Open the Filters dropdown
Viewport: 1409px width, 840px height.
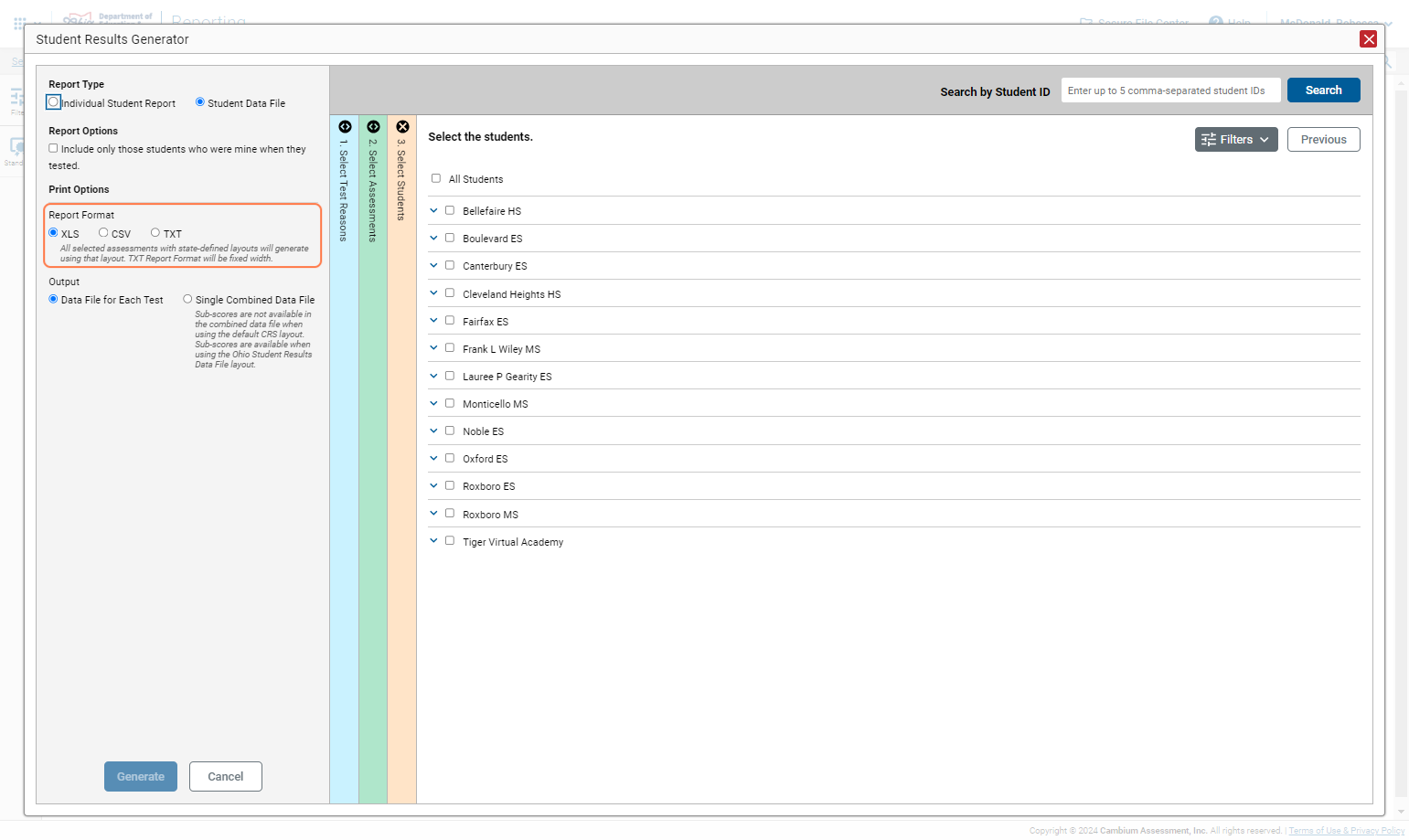(1236, 140)
